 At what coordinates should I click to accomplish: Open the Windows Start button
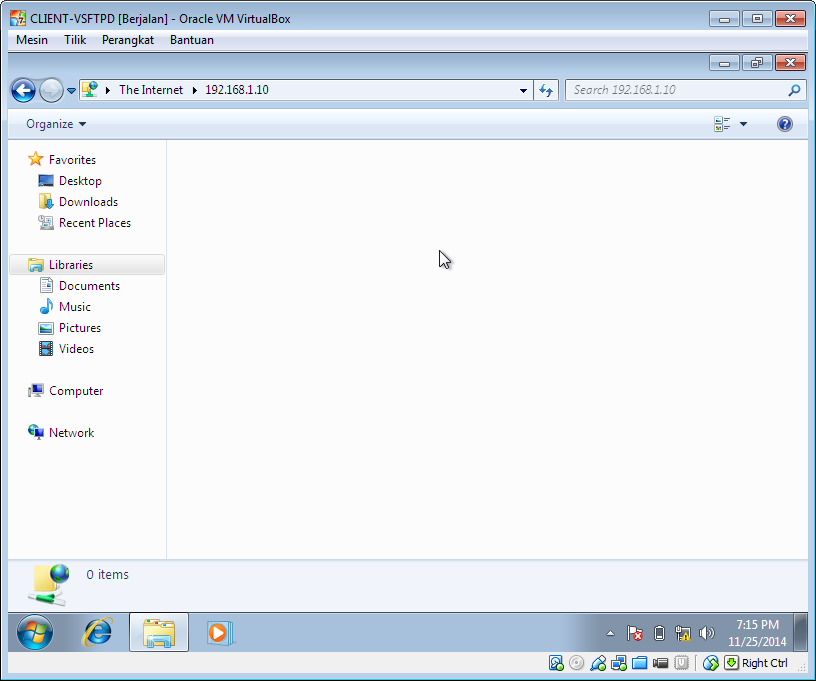pos(34,633)
